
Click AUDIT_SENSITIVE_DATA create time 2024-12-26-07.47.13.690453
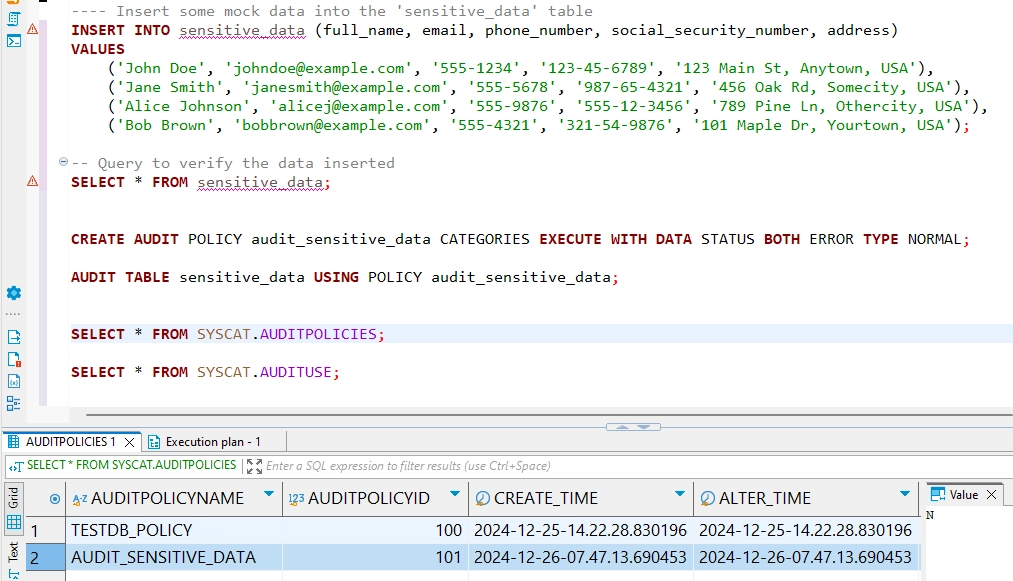[580, 557]
